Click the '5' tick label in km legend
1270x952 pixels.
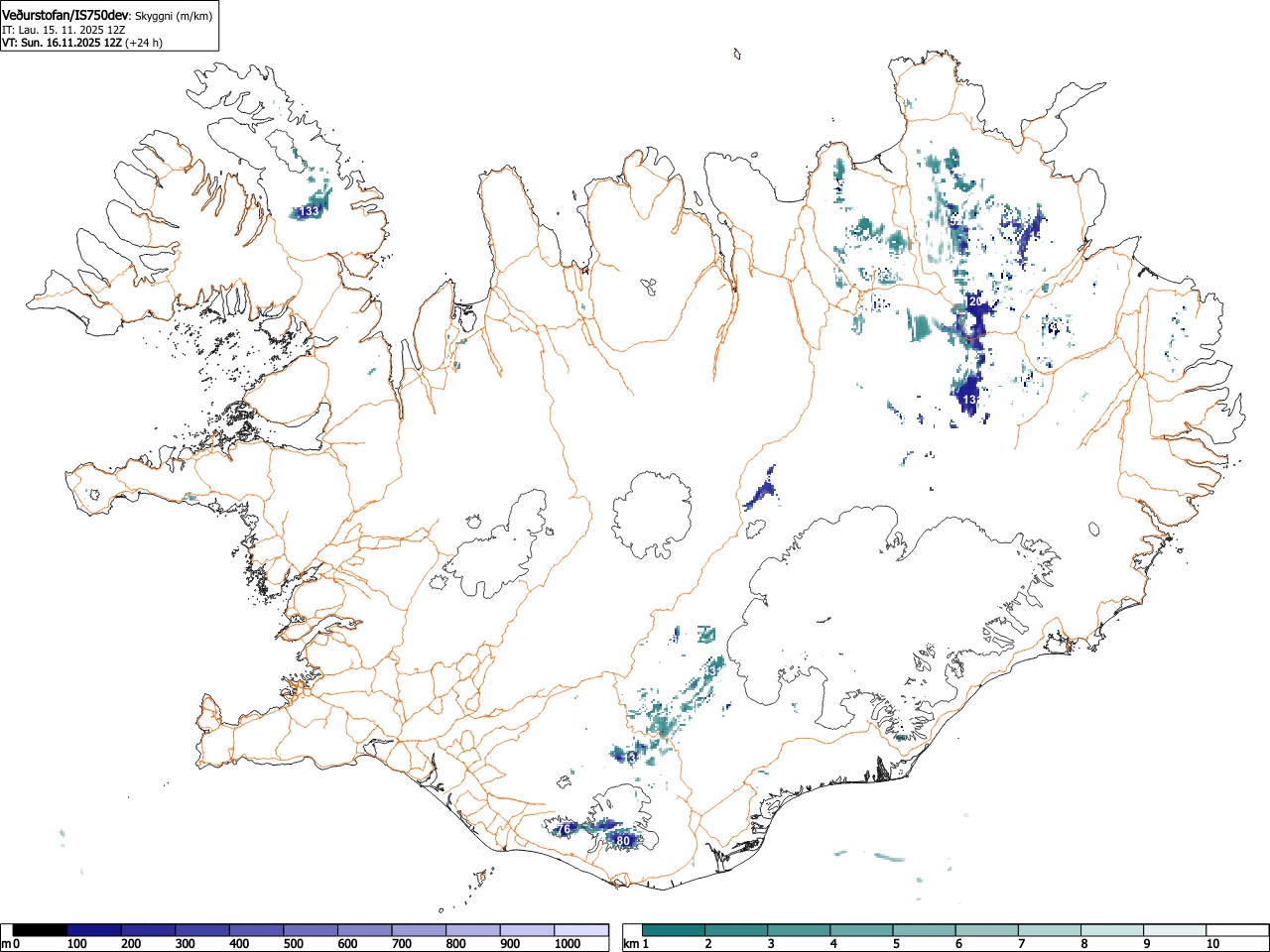point(896,944)
